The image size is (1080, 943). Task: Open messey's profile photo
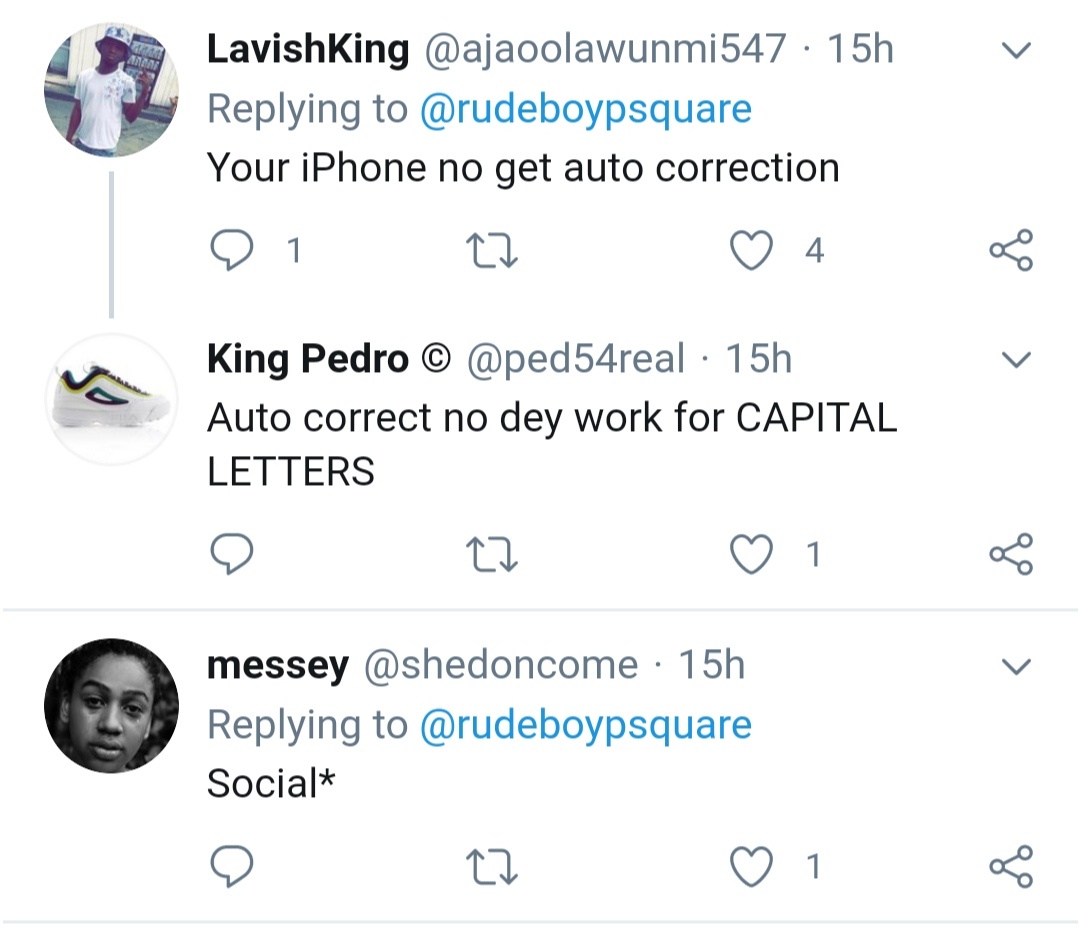pos(111,706)
